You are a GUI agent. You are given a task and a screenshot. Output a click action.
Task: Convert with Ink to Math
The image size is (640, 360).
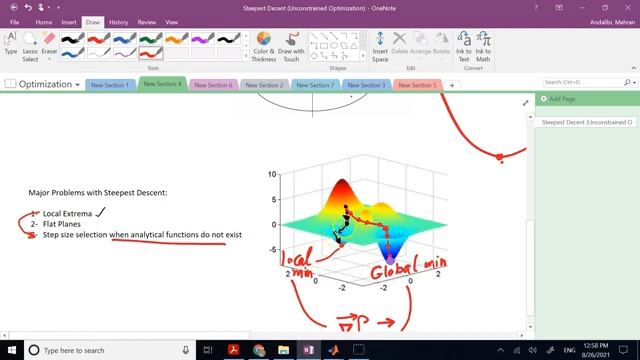(x=483, y=47)
